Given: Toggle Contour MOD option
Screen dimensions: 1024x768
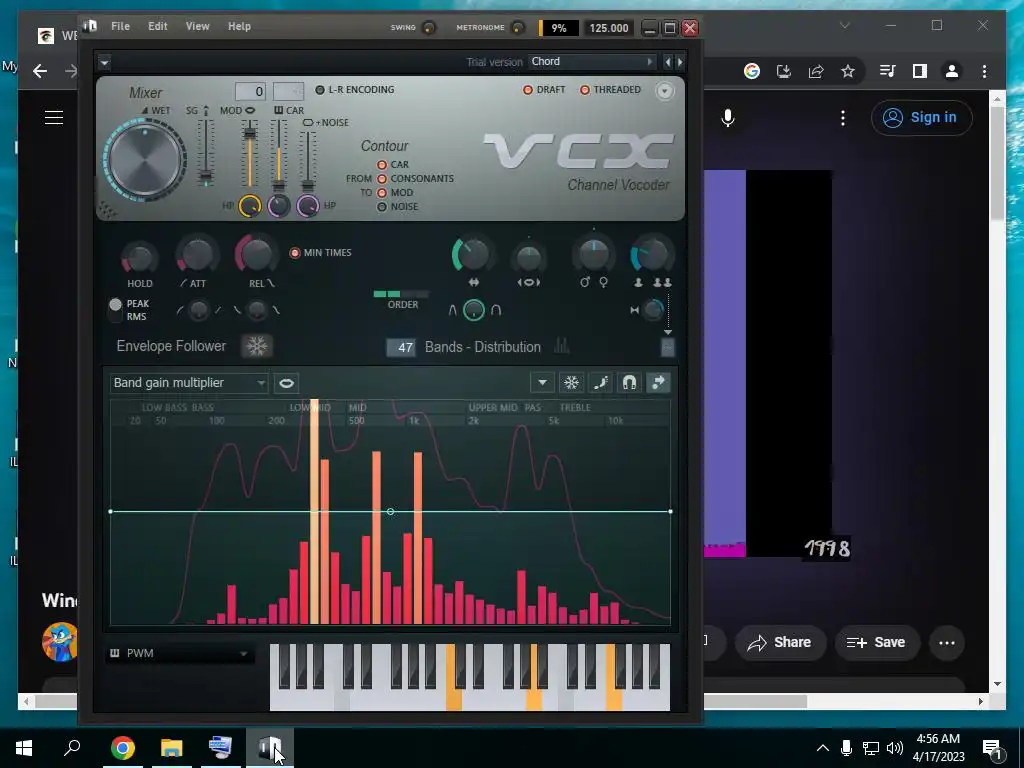Looking at the screenshot, I should [x=395, y=193].
